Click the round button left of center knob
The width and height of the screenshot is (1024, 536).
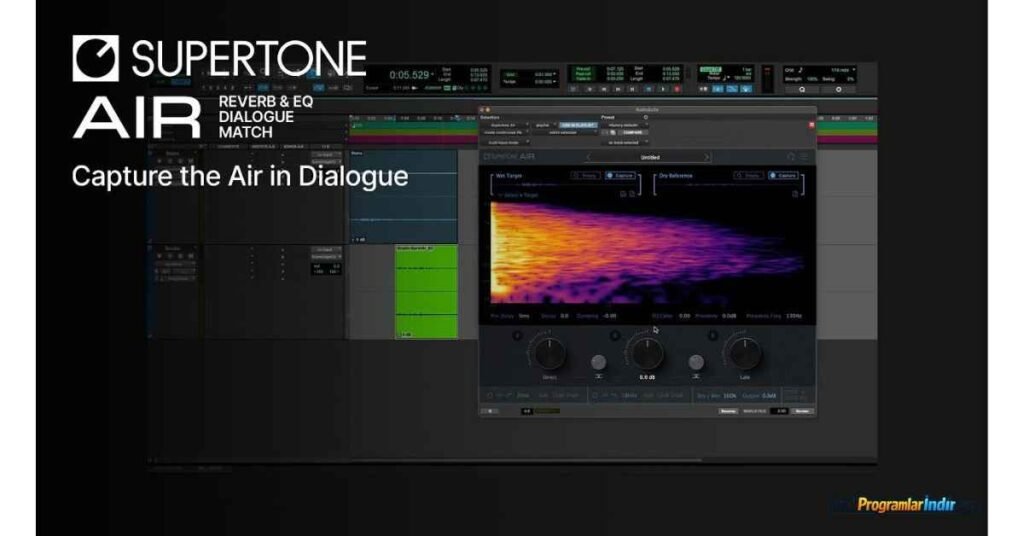pos(615,336)
